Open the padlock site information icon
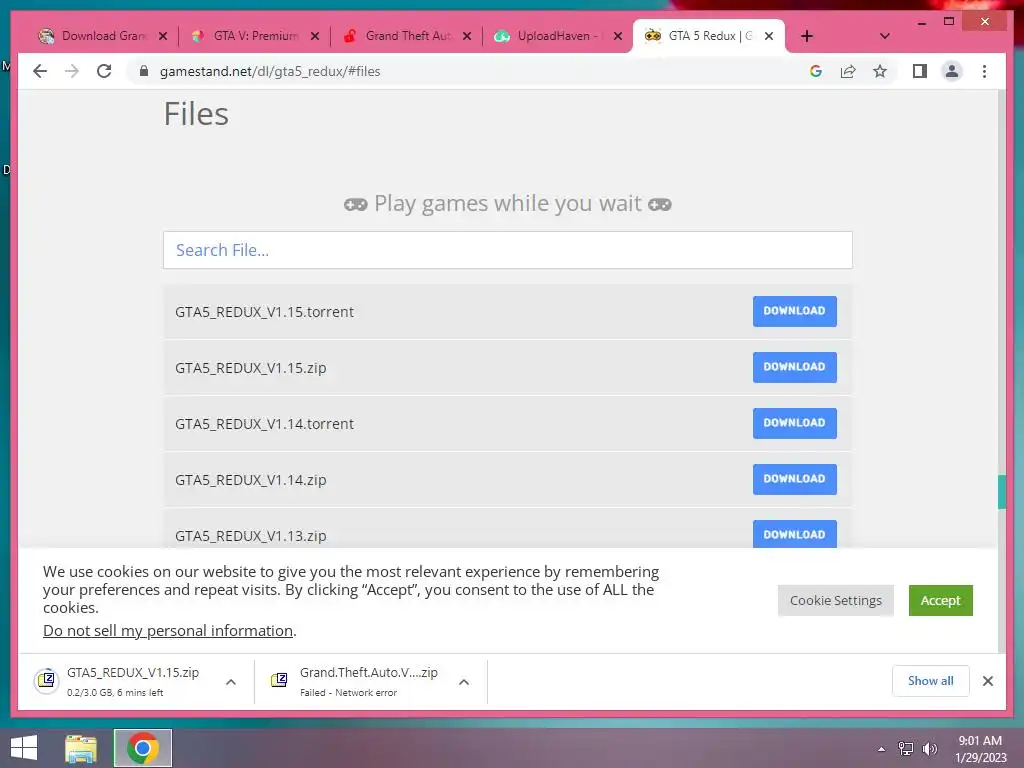This screenshot has width=1024, height=768. pyautogui.click(x=144, y=71)
